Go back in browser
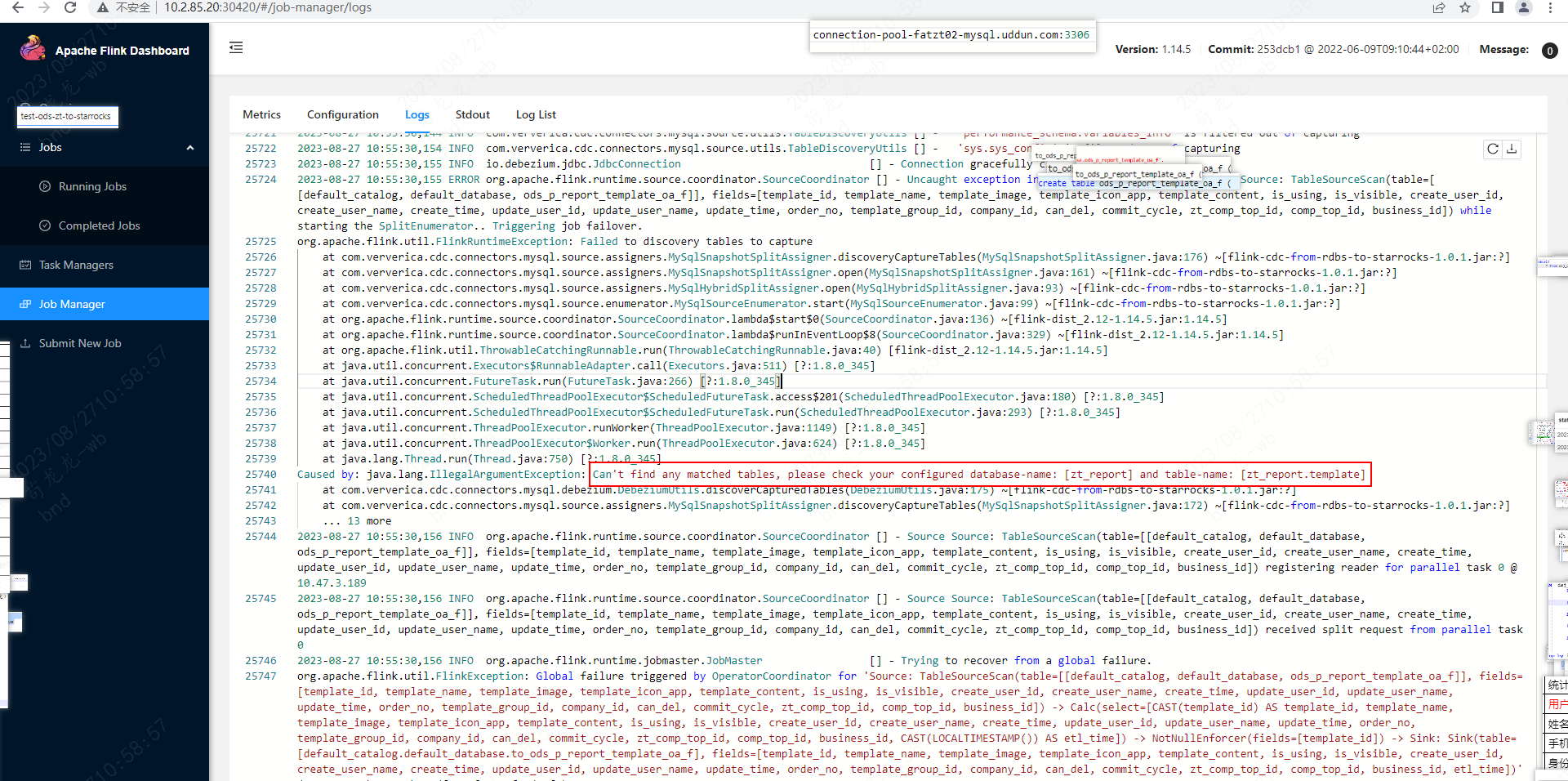The image size is (1568, 781). pos(18,7)
